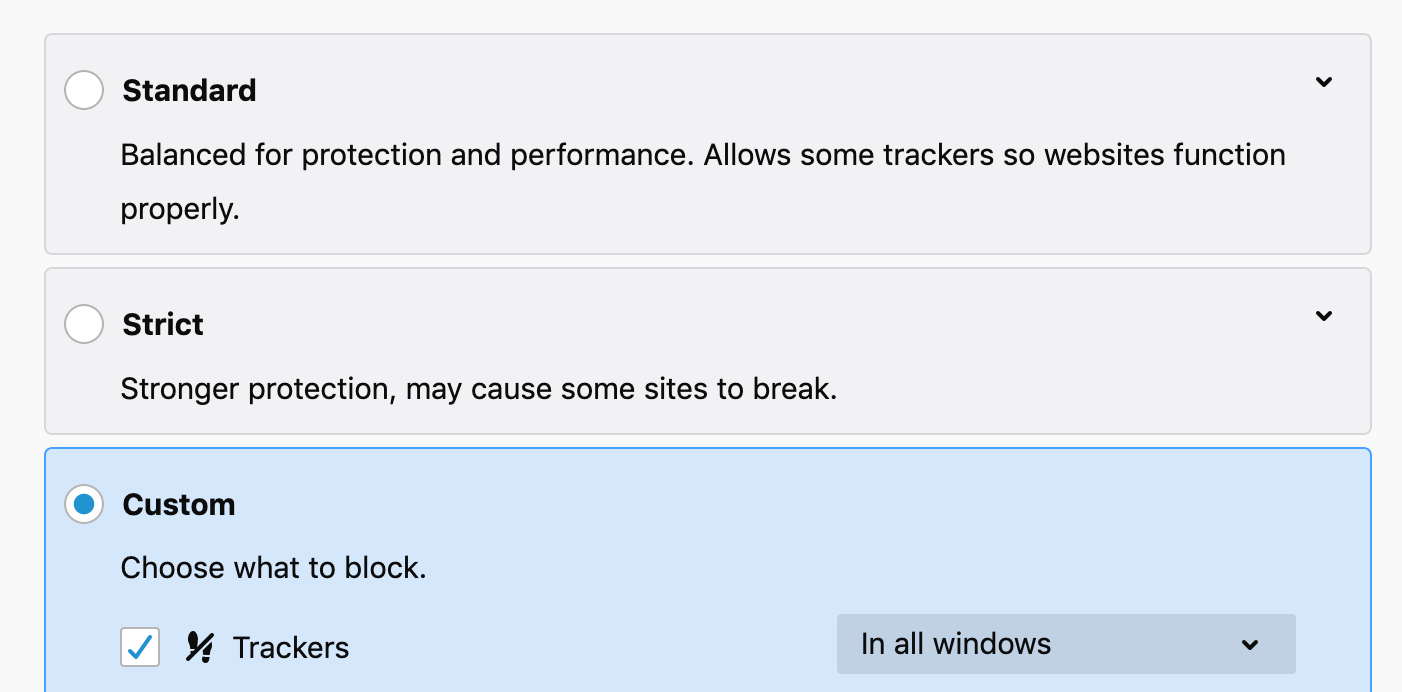Select the Strict radio button
The width and height of the screenshot is (1402, 692).
pyautogui.click(x=84, y=324)
